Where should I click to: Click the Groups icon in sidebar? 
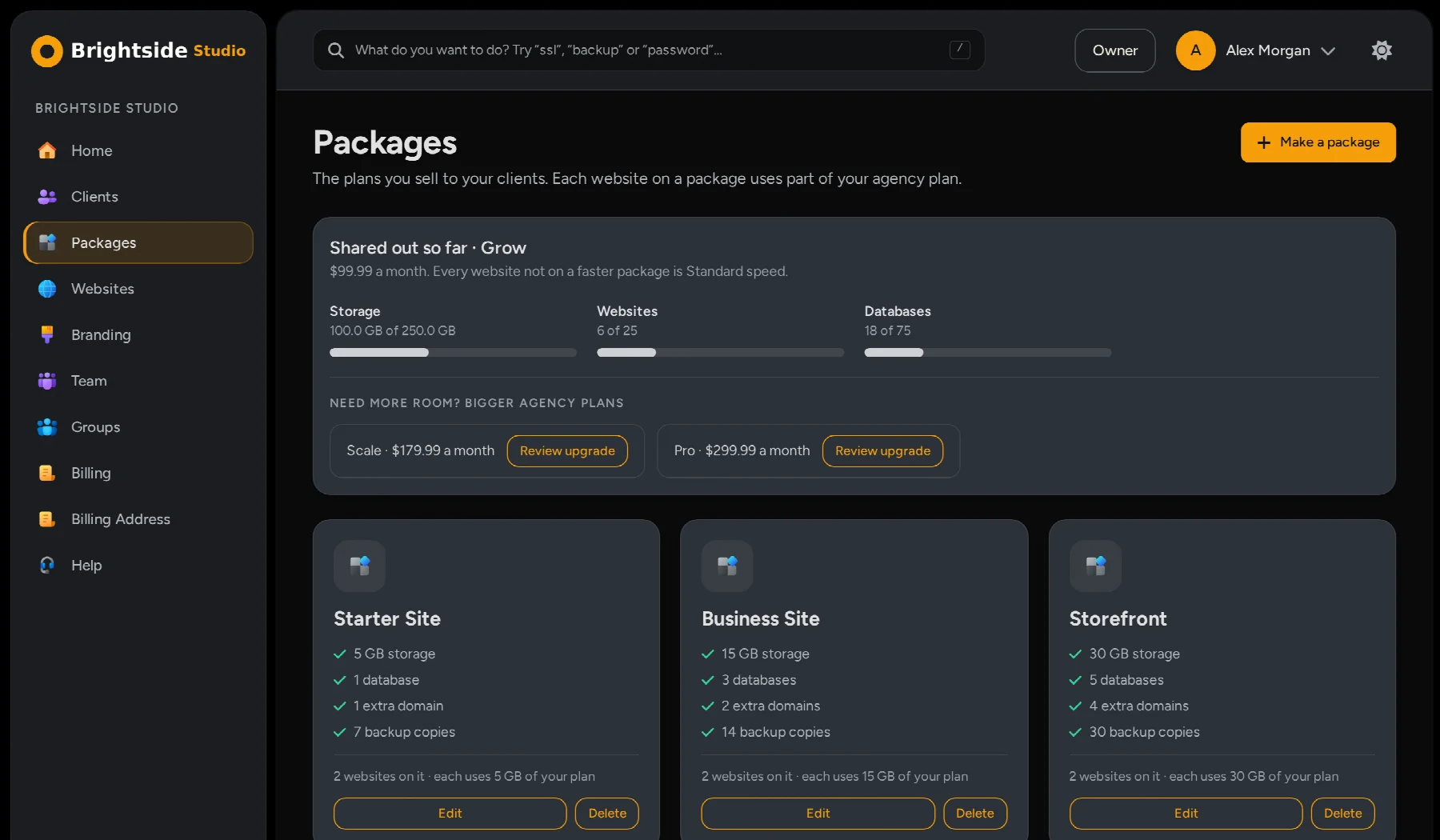pyautogui.click(x=47, y=427)
